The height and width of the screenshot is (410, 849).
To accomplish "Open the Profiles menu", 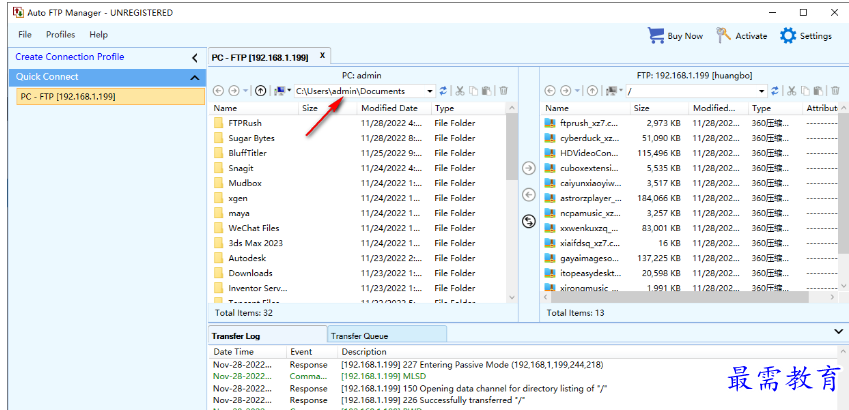I will (61, 35).
